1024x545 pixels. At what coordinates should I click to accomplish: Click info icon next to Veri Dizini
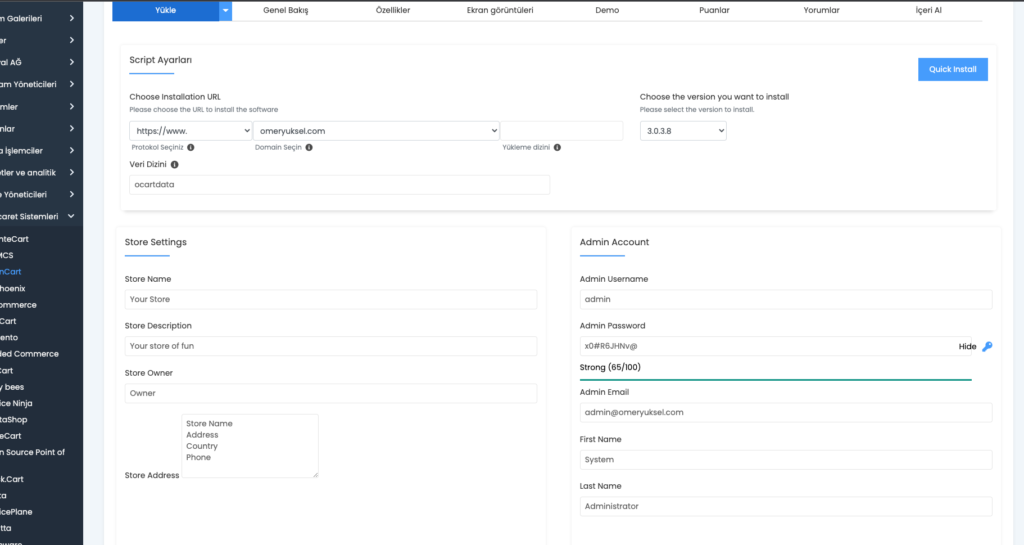tap(174, 164)
